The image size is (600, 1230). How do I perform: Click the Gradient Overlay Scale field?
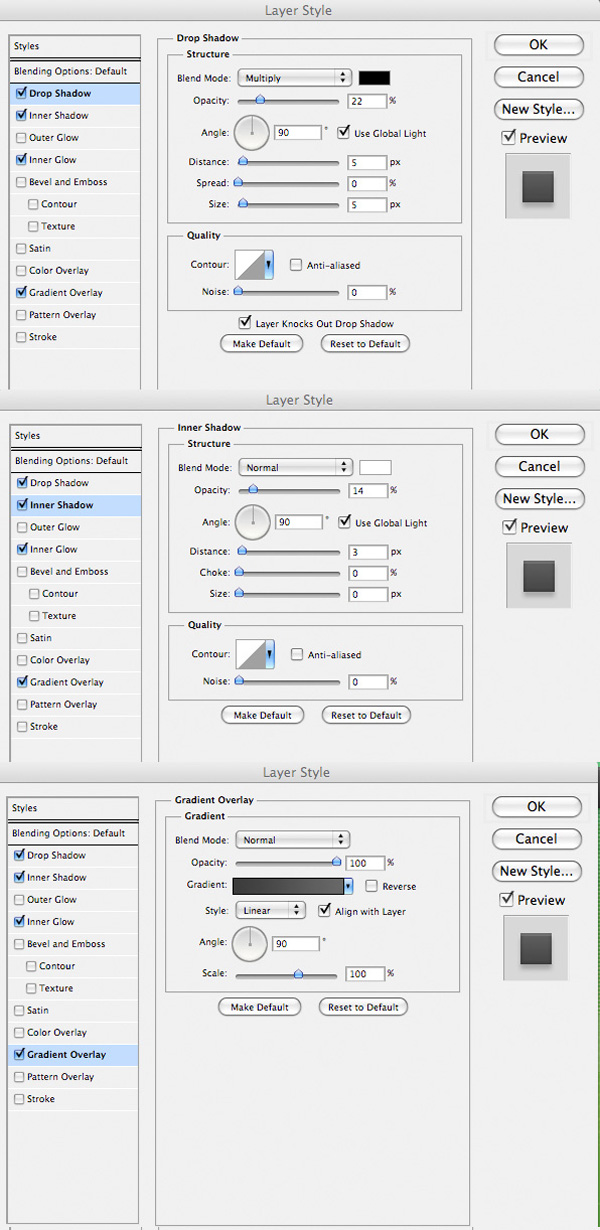(x=365, y=973)
